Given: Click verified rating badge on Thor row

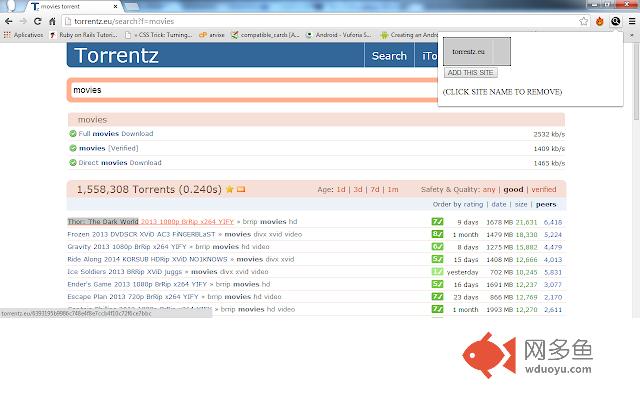Looking at the screenshot, I should click(x=437, y=222).
